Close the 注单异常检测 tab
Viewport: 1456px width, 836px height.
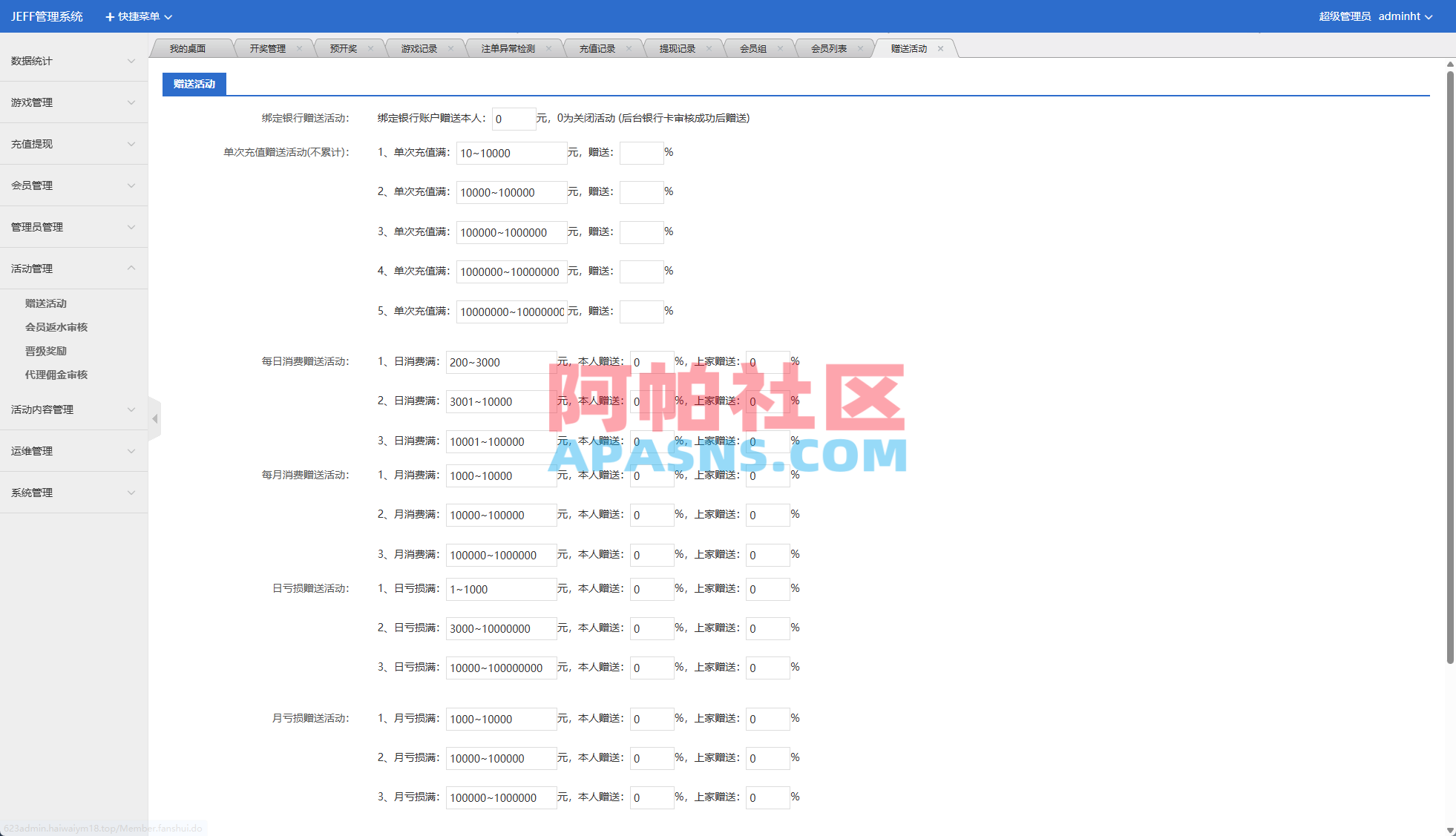[548, 49]
